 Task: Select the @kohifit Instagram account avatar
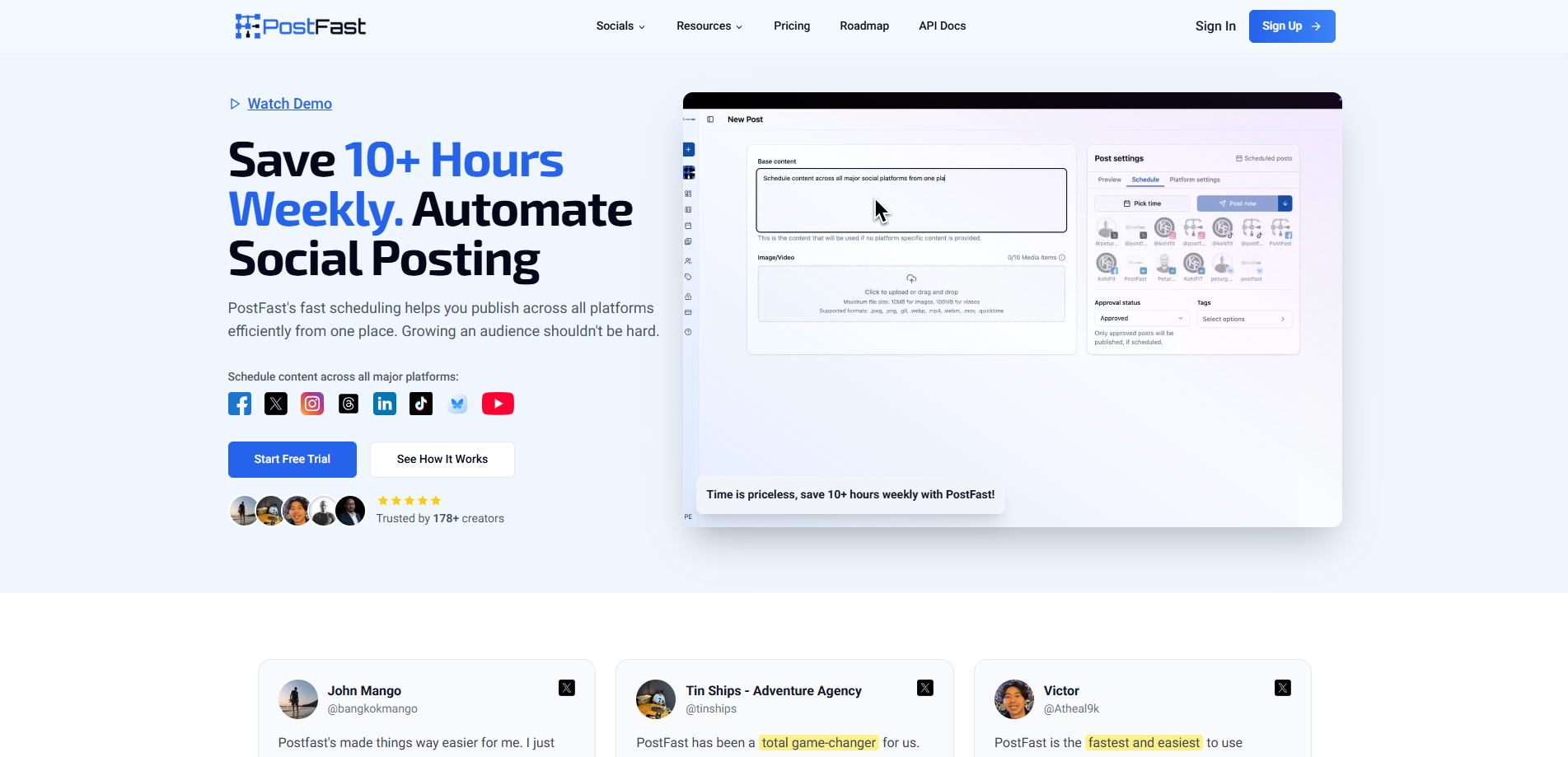tap(1164, 228)
